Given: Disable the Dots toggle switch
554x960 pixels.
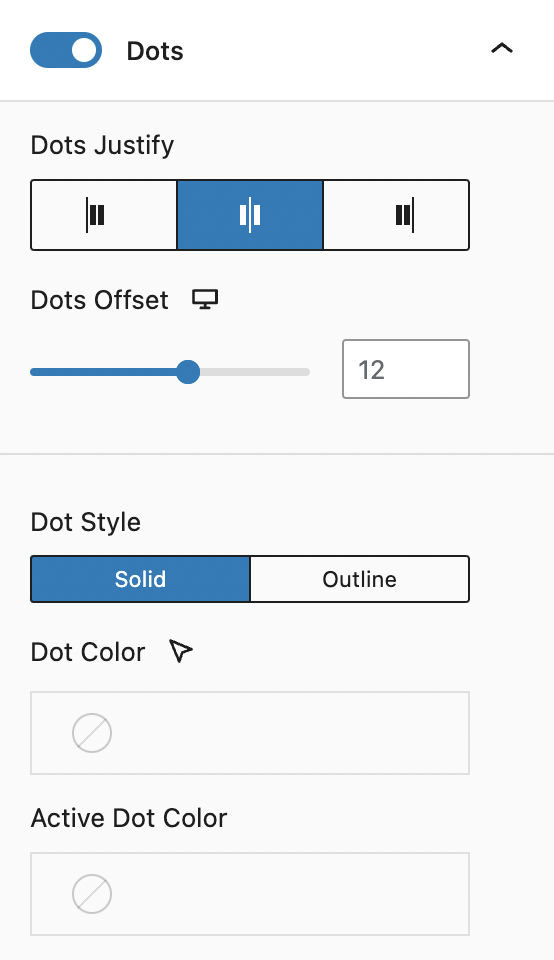Looking at the screenshot, I should [x=66, y=50].
